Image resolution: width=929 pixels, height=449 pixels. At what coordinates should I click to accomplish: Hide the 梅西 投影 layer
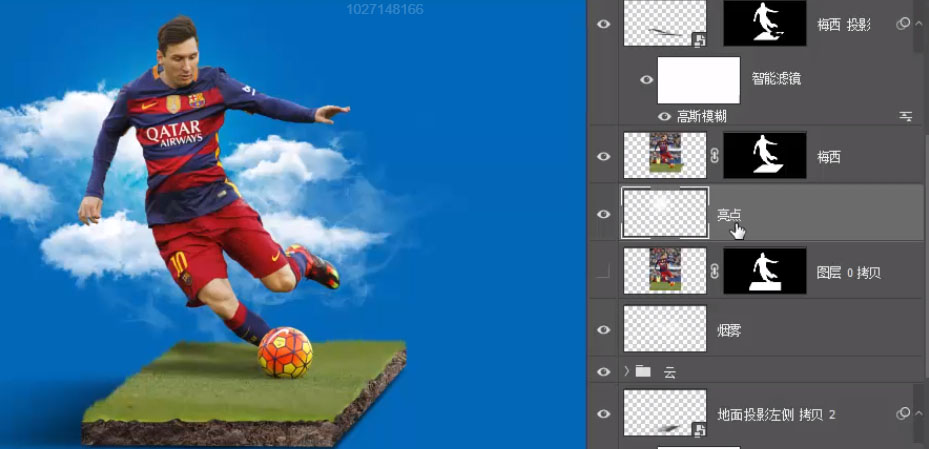pyautogui.click(x=603, y=24)
